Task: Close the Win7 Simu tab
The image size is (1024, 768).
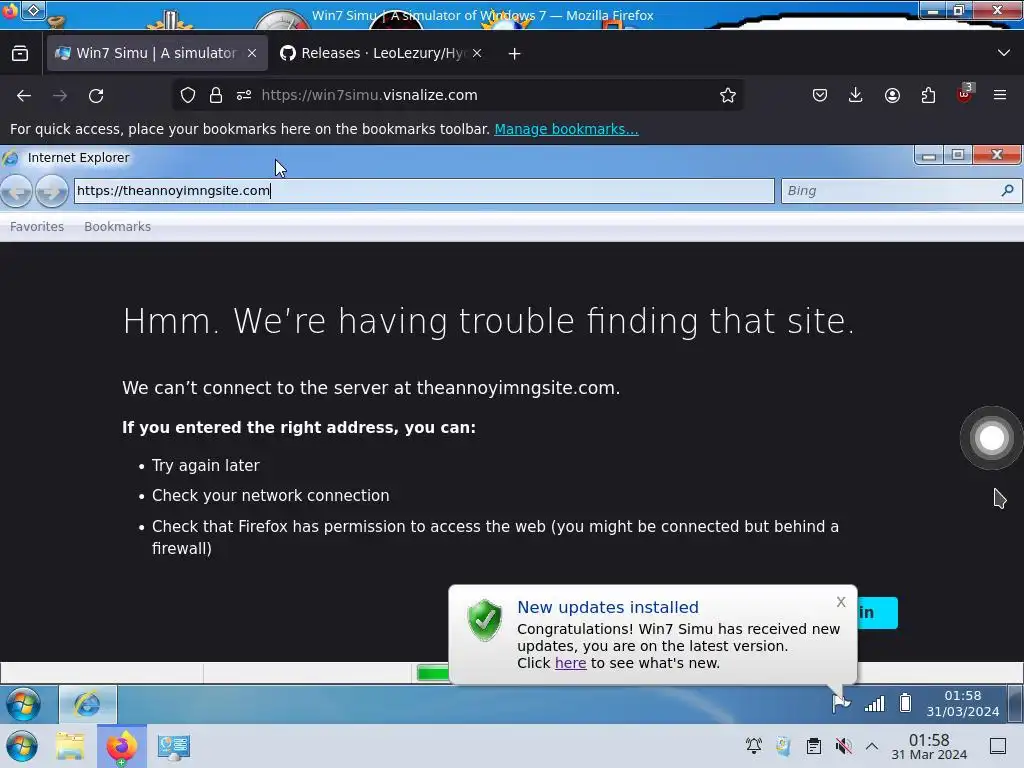Action: [252, 53]
